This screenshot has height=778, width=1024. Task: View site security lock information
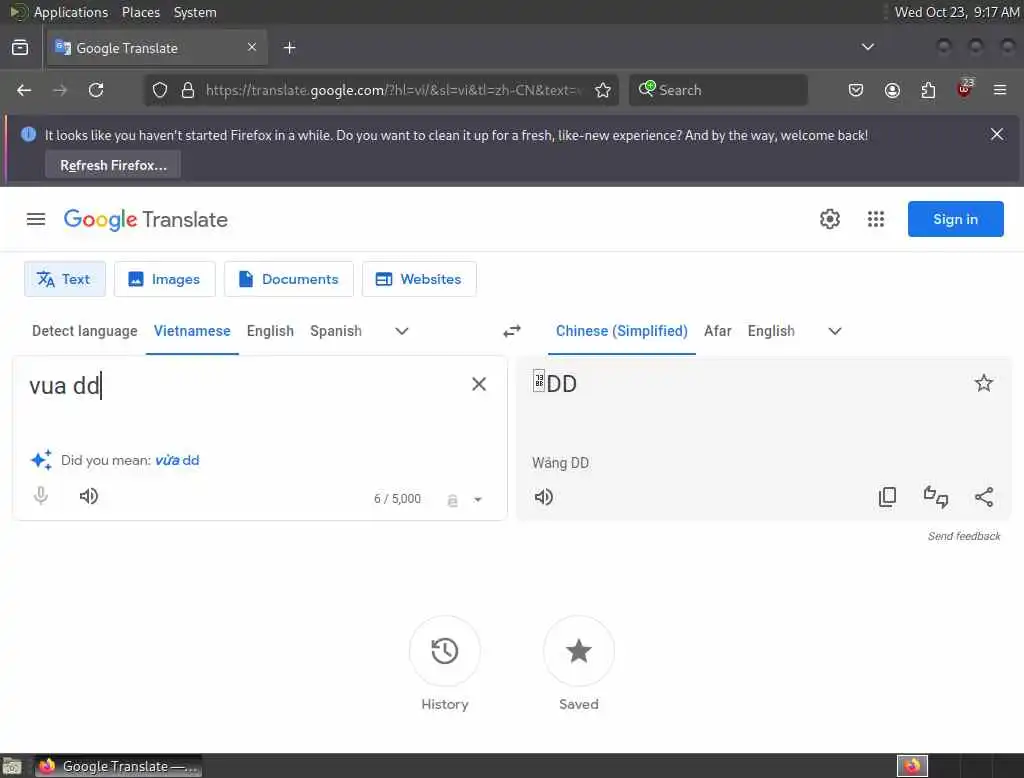pos(188,90)
